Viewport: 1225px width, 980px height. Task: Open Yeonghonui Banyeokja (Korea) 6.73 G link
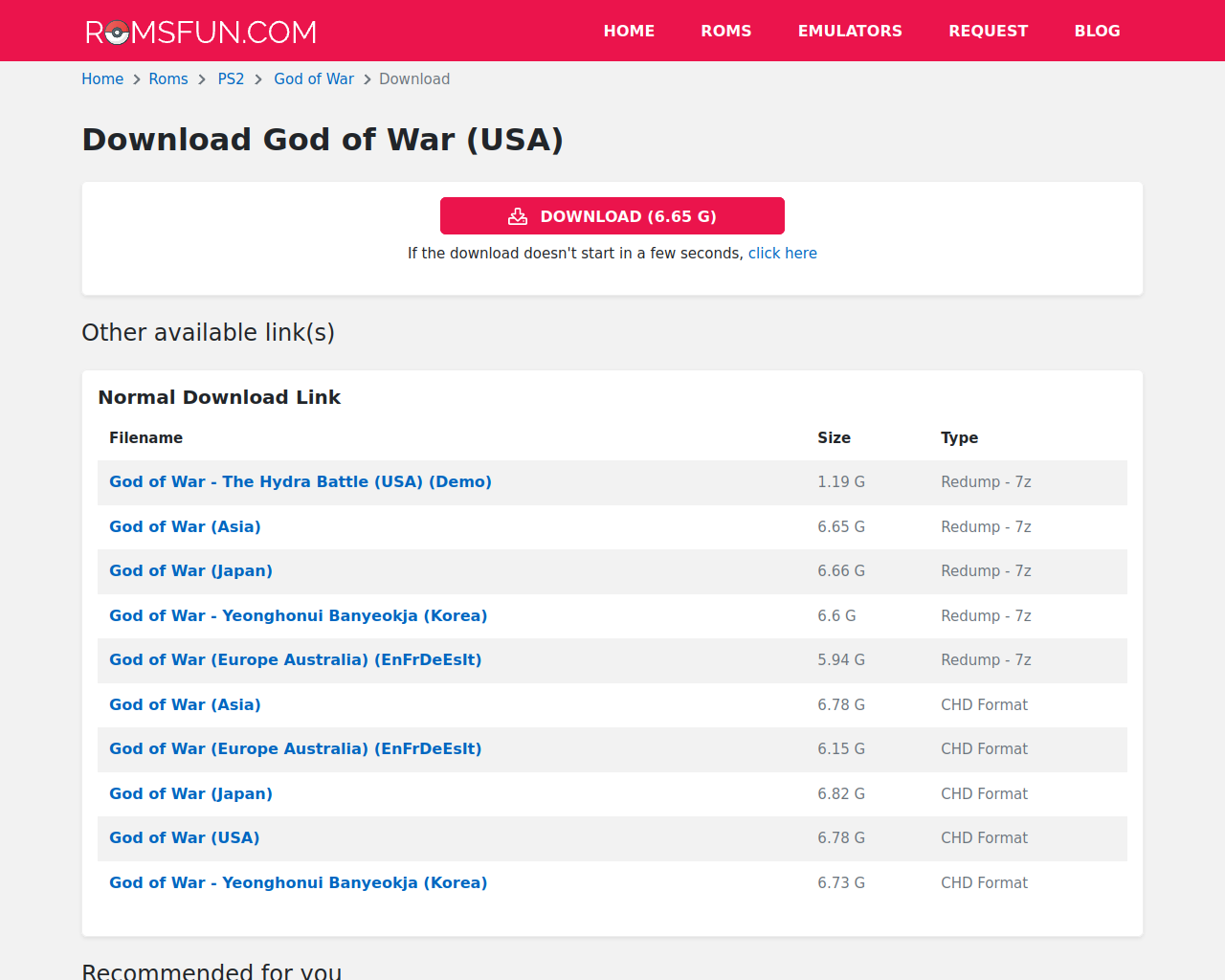[299, 883]
